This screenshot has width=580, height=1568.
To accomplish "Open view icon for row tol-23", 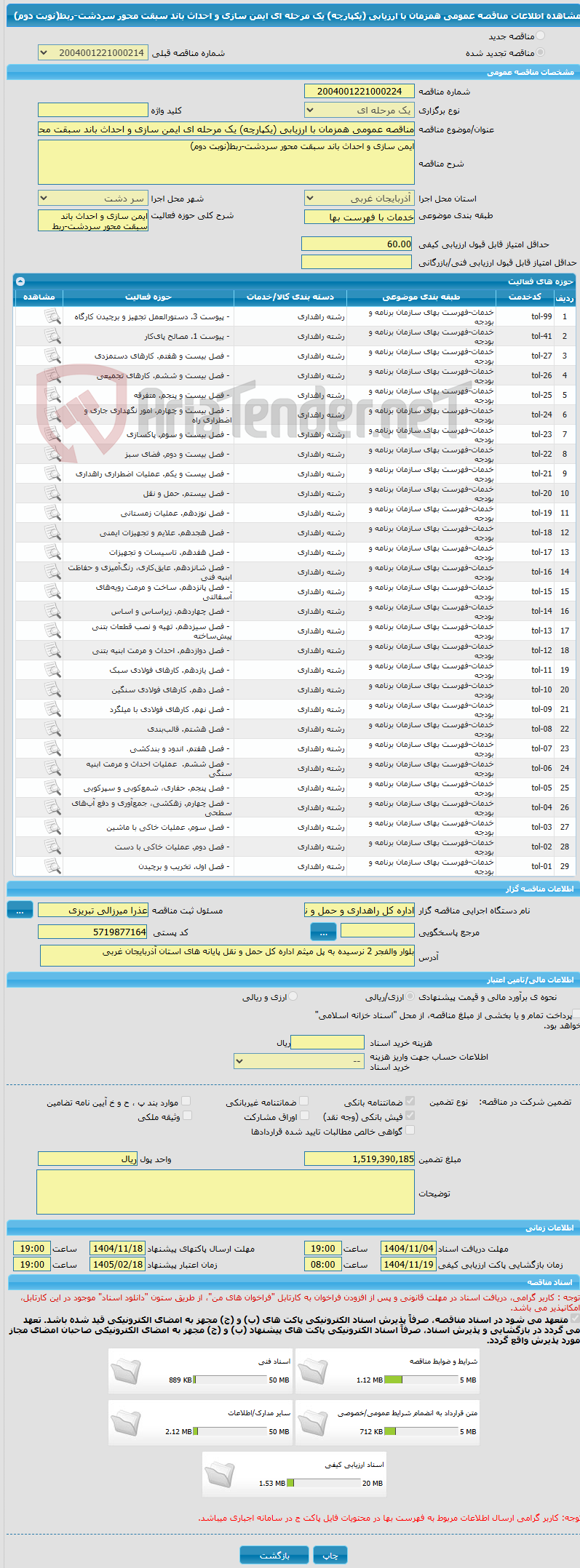I will [52, 434].
